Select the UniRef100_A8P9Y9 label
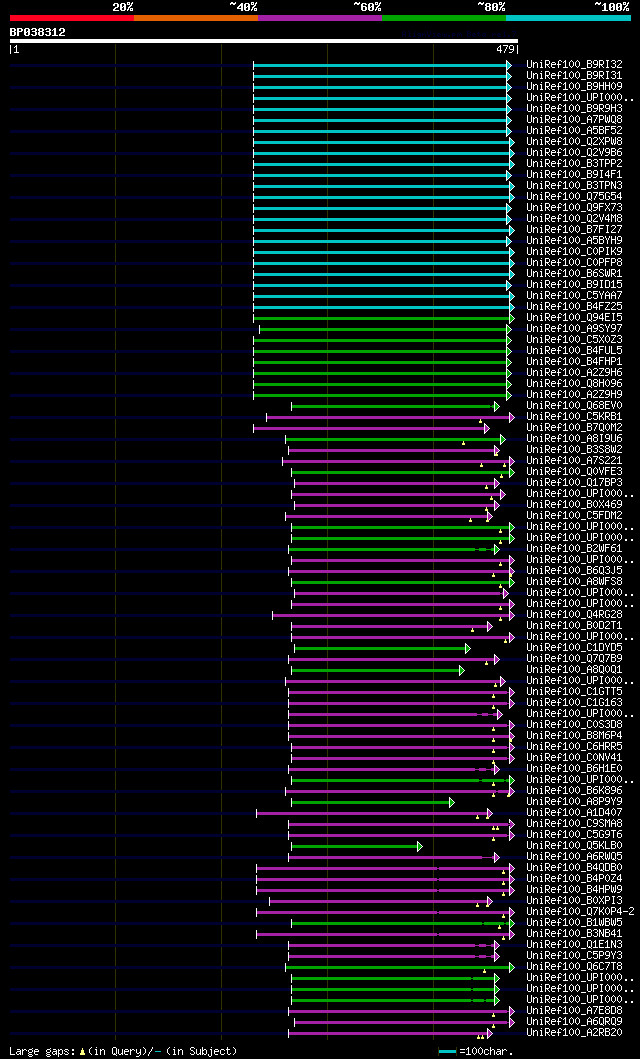Screen dimensions: 640x1059 (575, 801)
